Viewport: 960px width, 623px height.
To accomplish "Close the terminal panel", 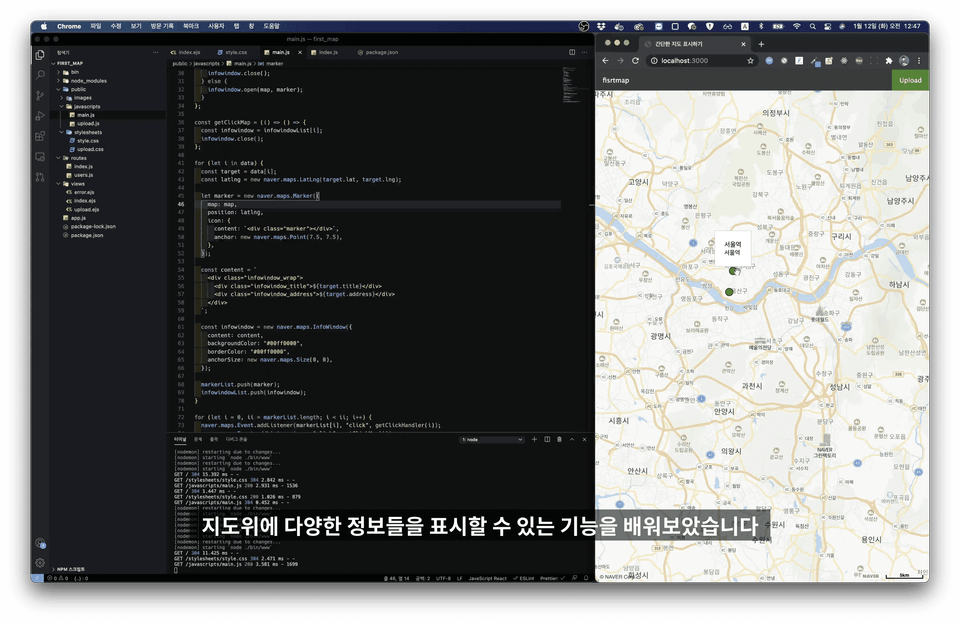I will click(584, 439).
